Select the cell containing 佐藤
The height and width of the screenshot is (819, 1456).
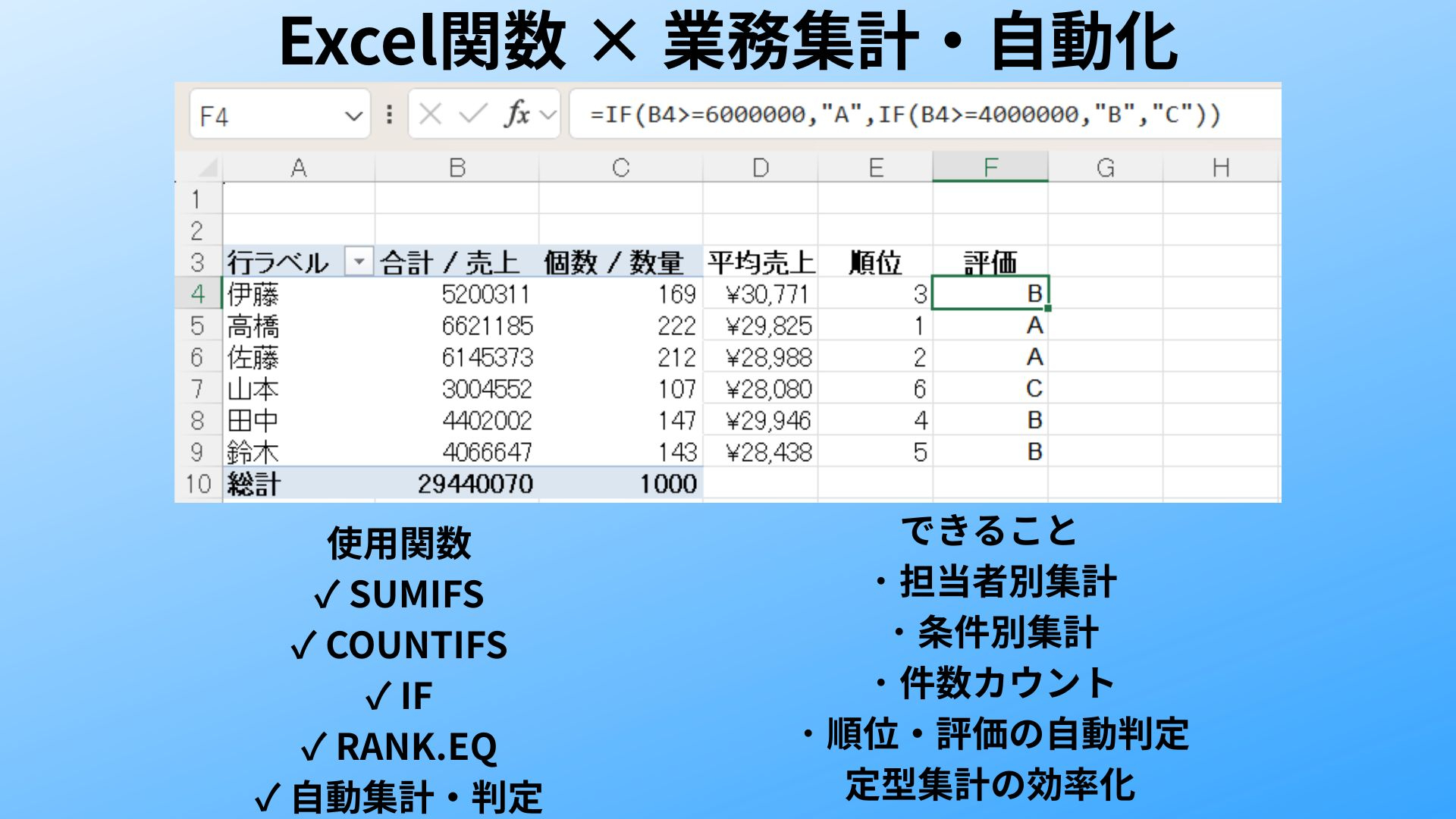coord(299,357)
